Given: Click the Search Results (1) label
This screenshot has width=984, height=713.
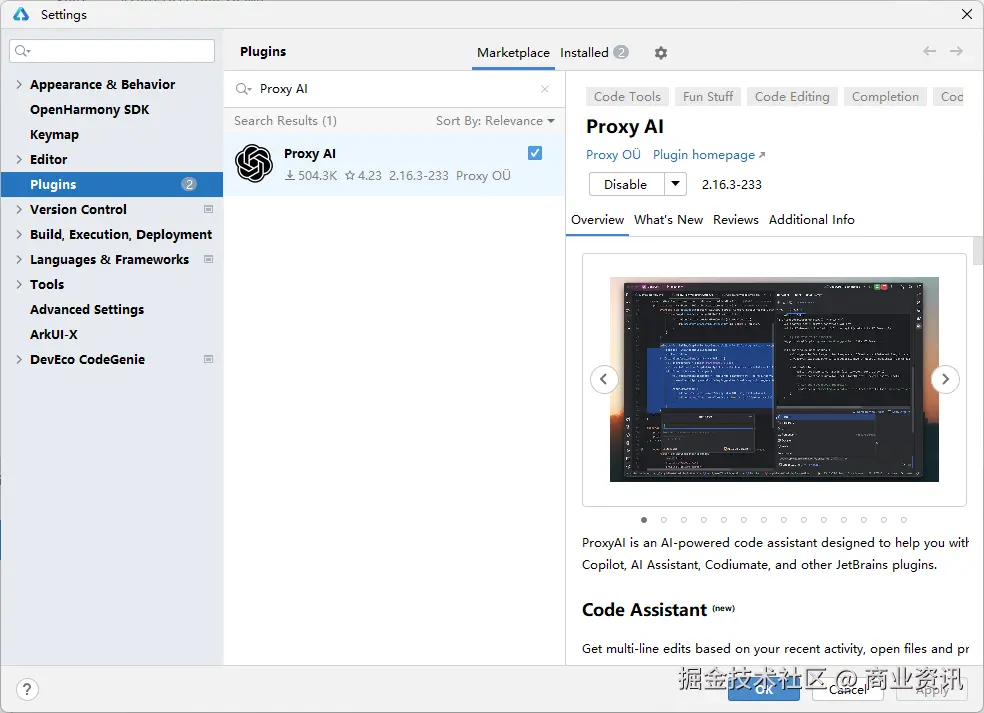Looking at the screenshot, I should pyautogui.click(x=286, y=121).
